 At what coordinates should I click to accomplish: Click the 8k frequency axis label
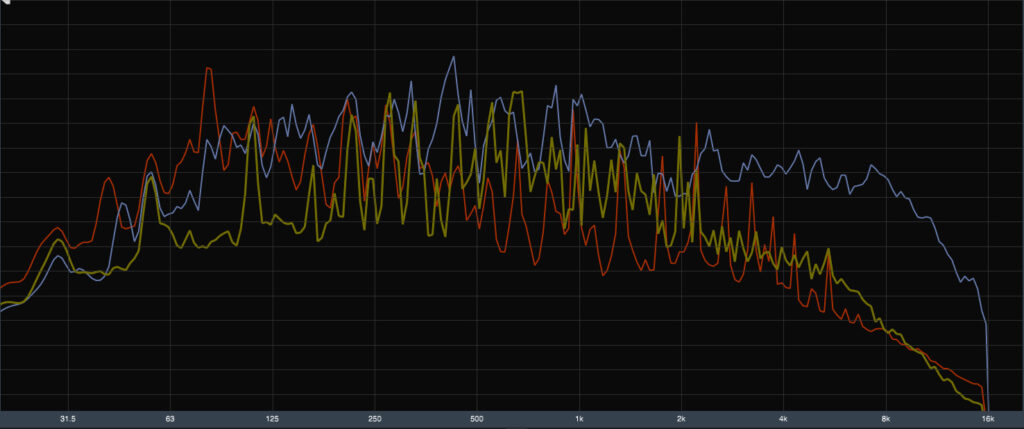click(886, 419)
